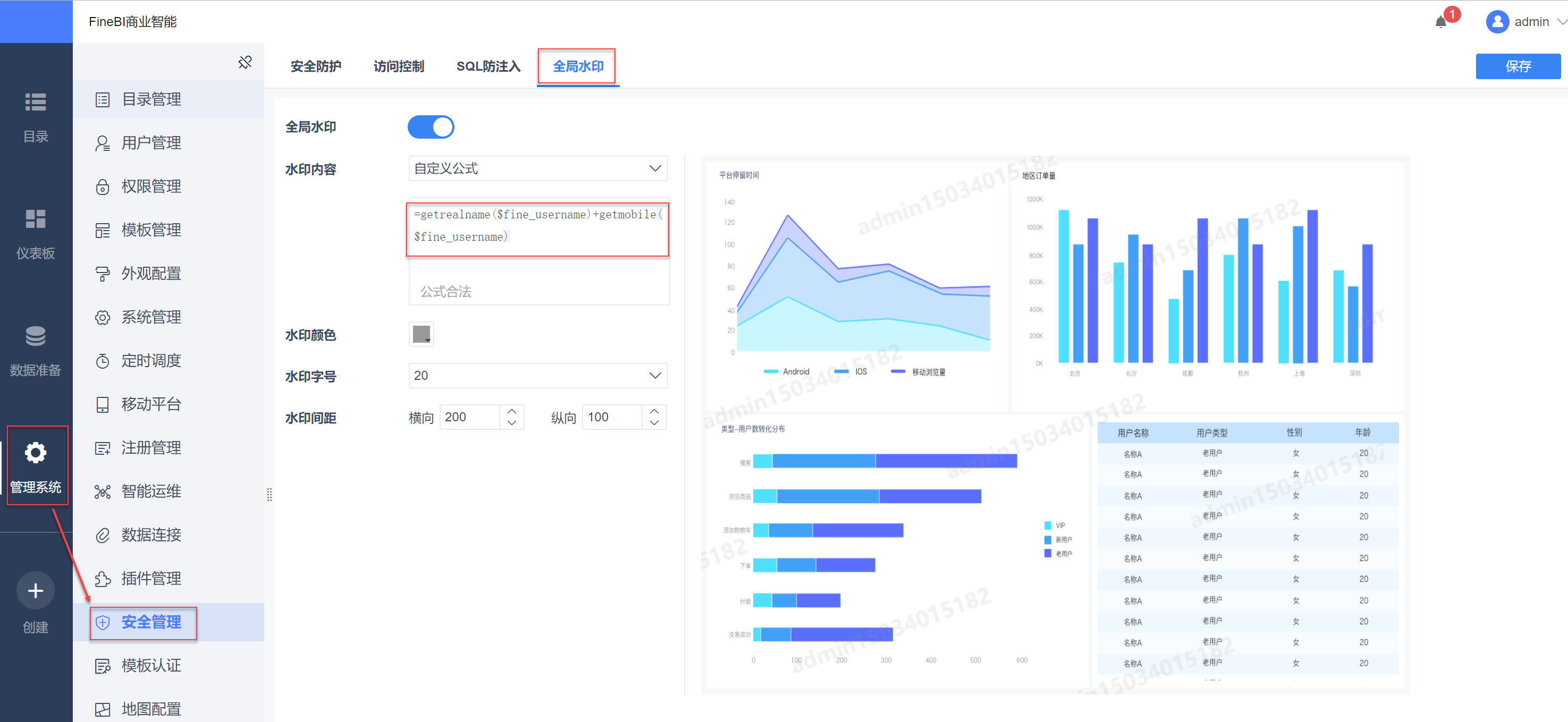Viewport: 1568px width, 722px height.
Task: Open the Data Preparation database icon
Action: (x=35, y=336)
